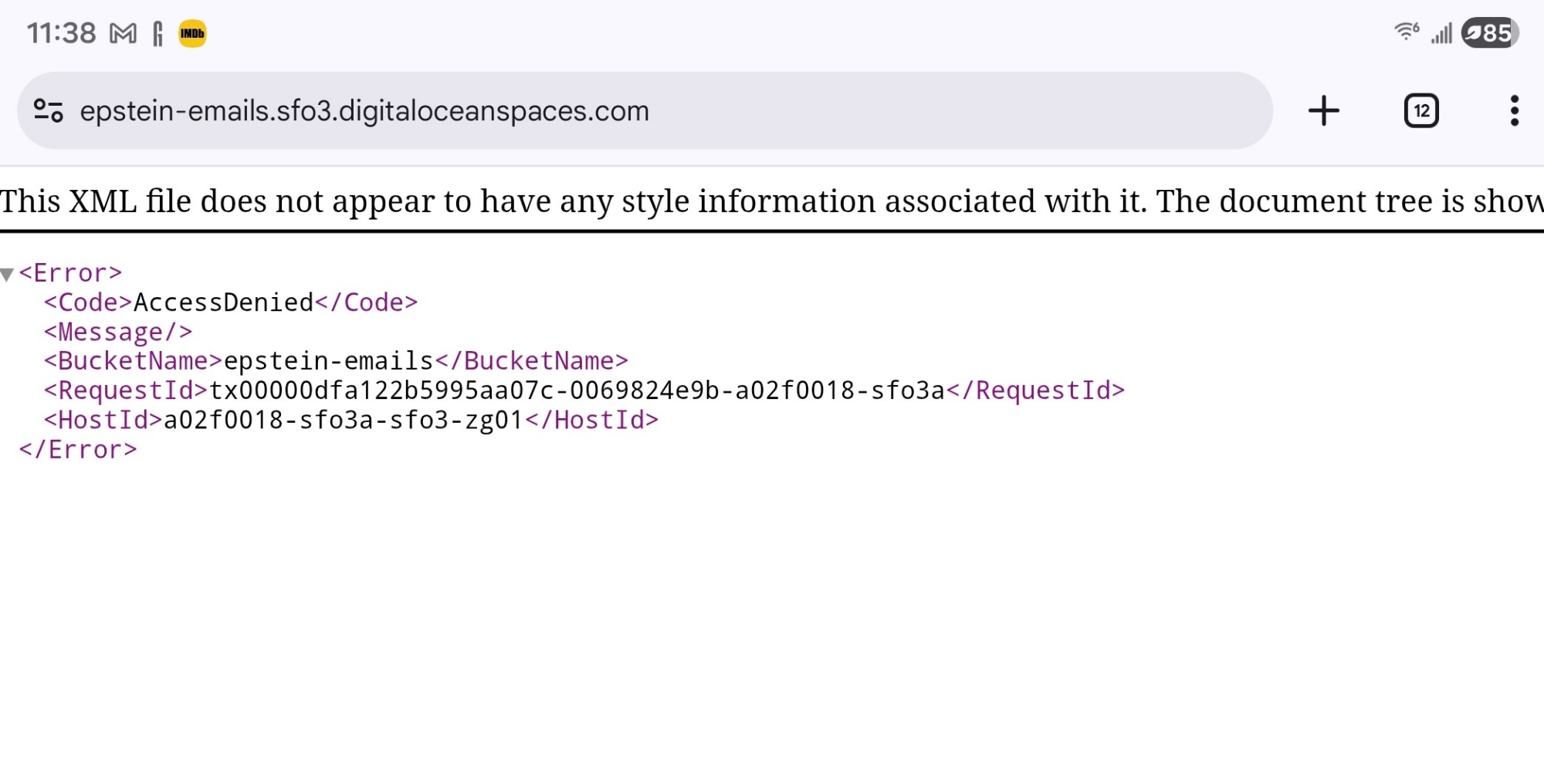Click the closing Error tag
Viewport: 1544px width, 784px height.
tap(78, 450)
